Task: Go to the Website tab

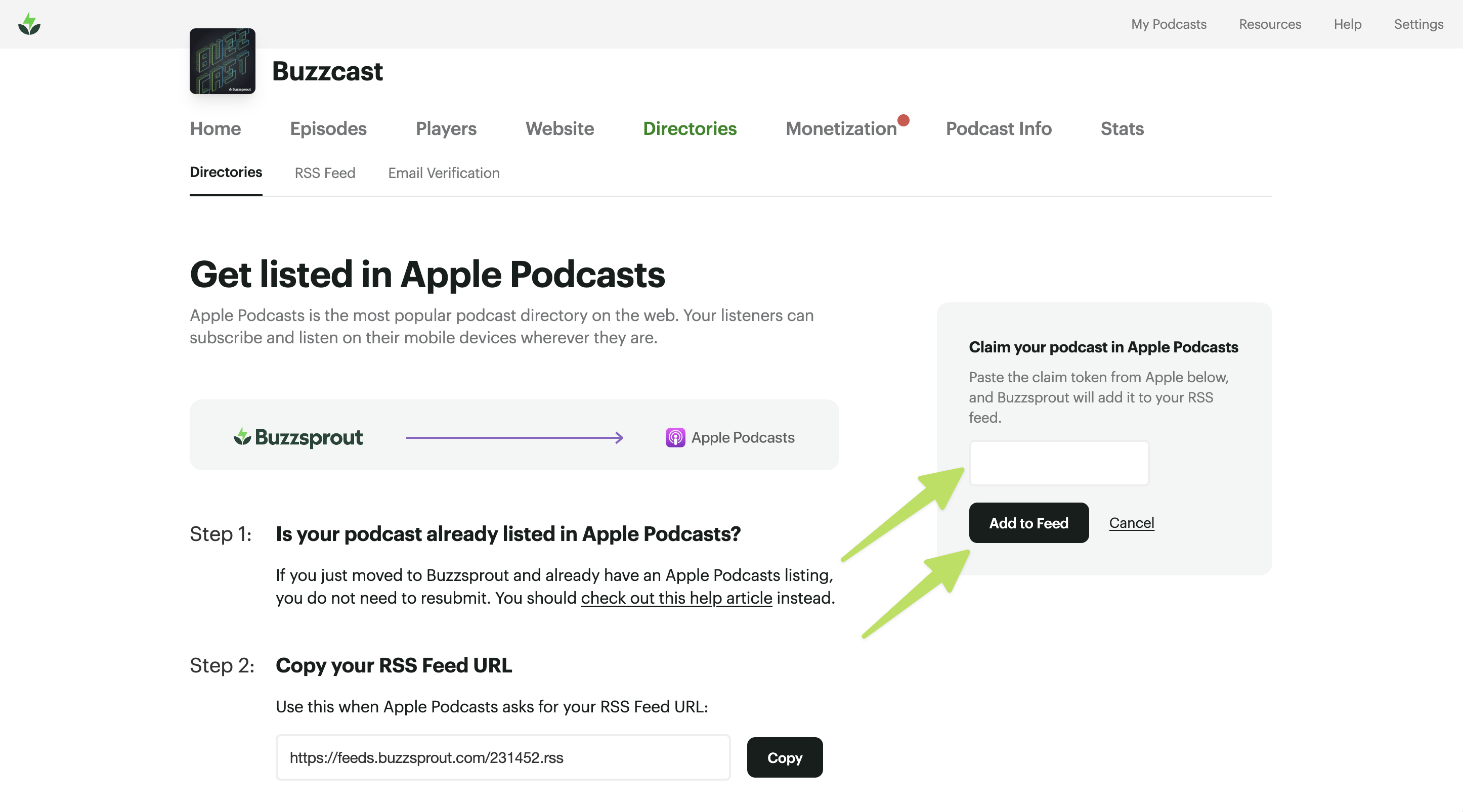Action: pyautogui.click(x=560, y=129)
